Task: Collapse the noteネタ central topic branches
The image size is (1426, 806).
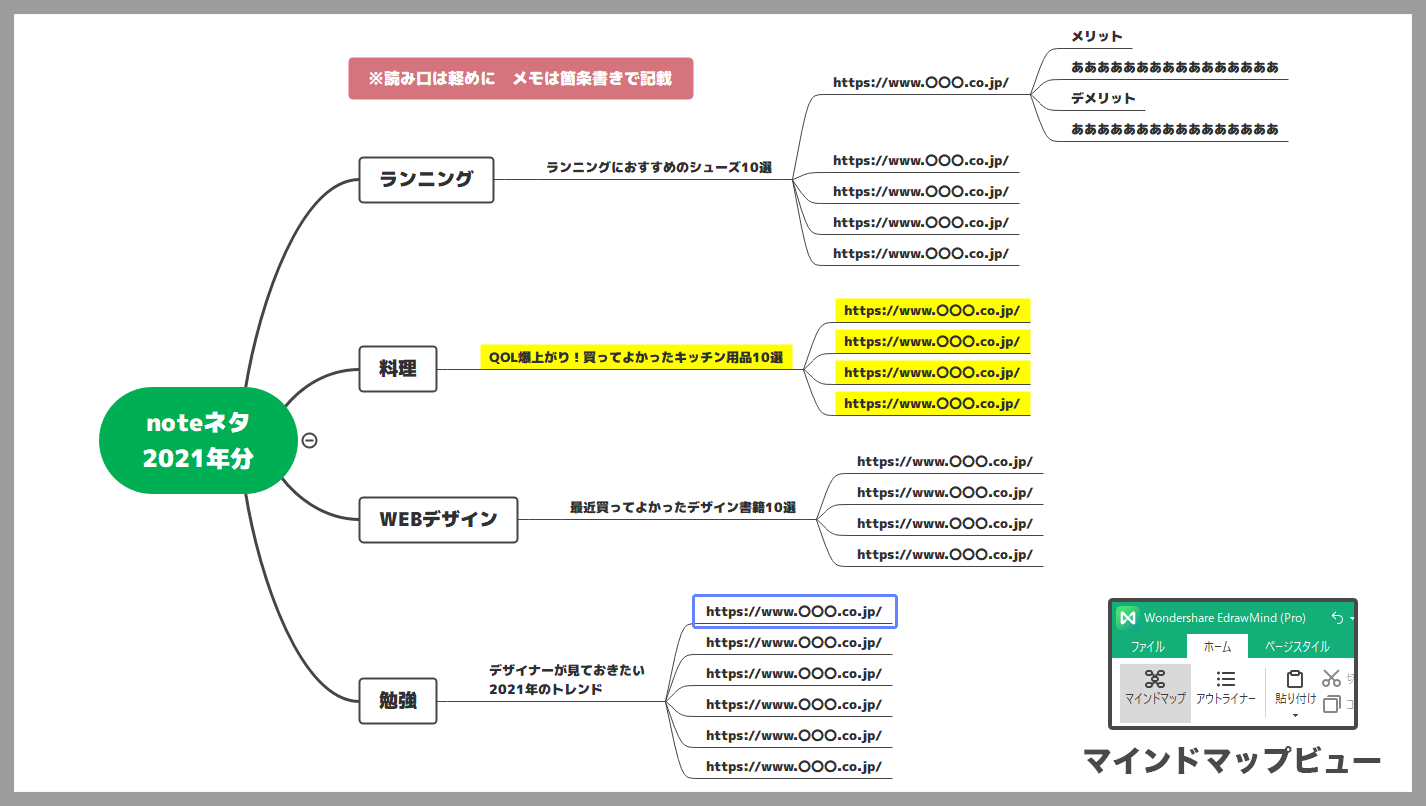Action: 310,440
